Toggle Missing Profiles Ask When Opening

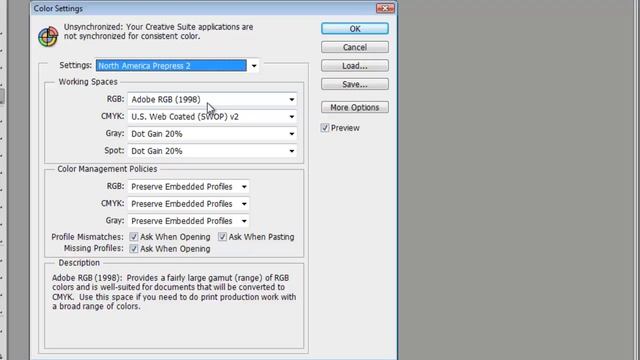pyautogui.click(x=133, y=249)
